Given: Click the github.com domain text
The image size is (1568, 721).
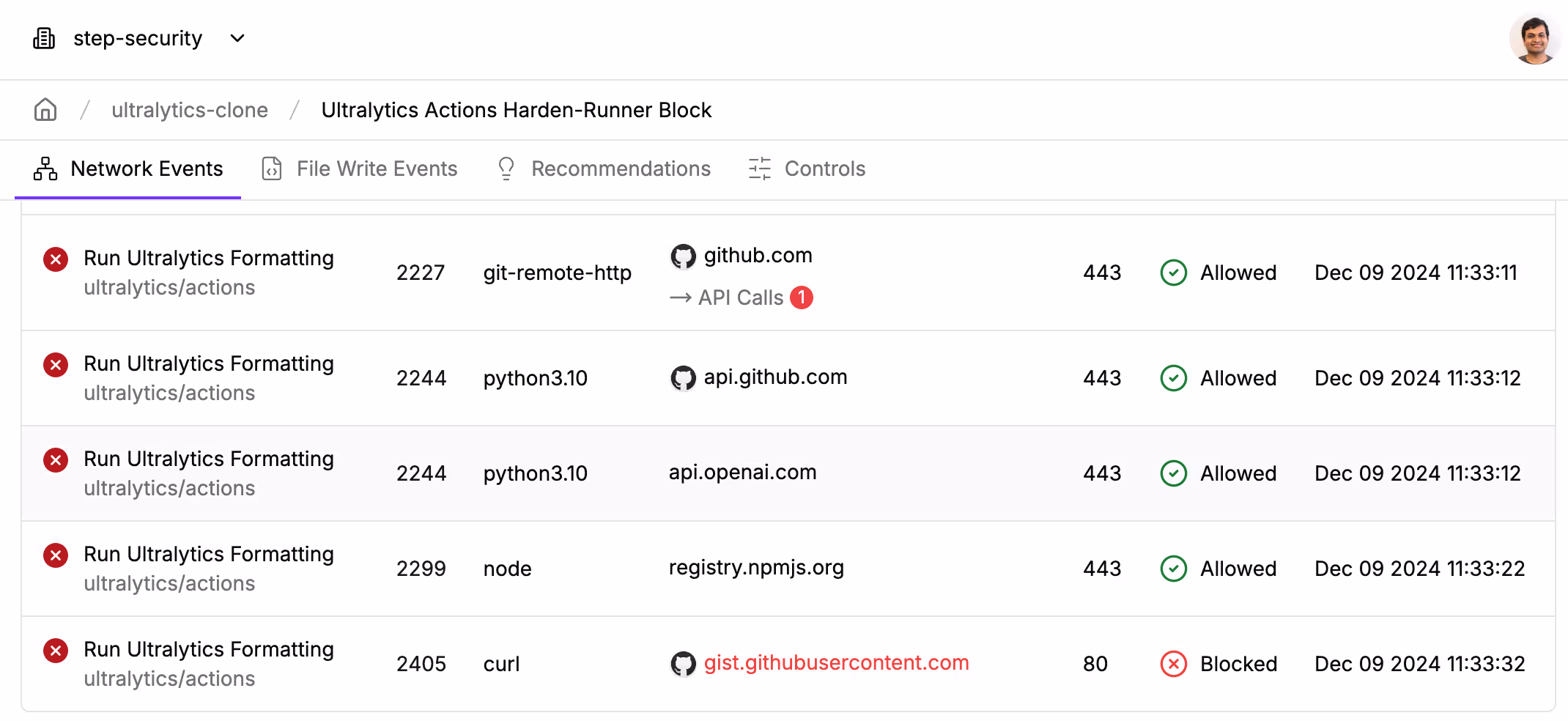Looking at the screenshot, I should [x=758, y=256].
